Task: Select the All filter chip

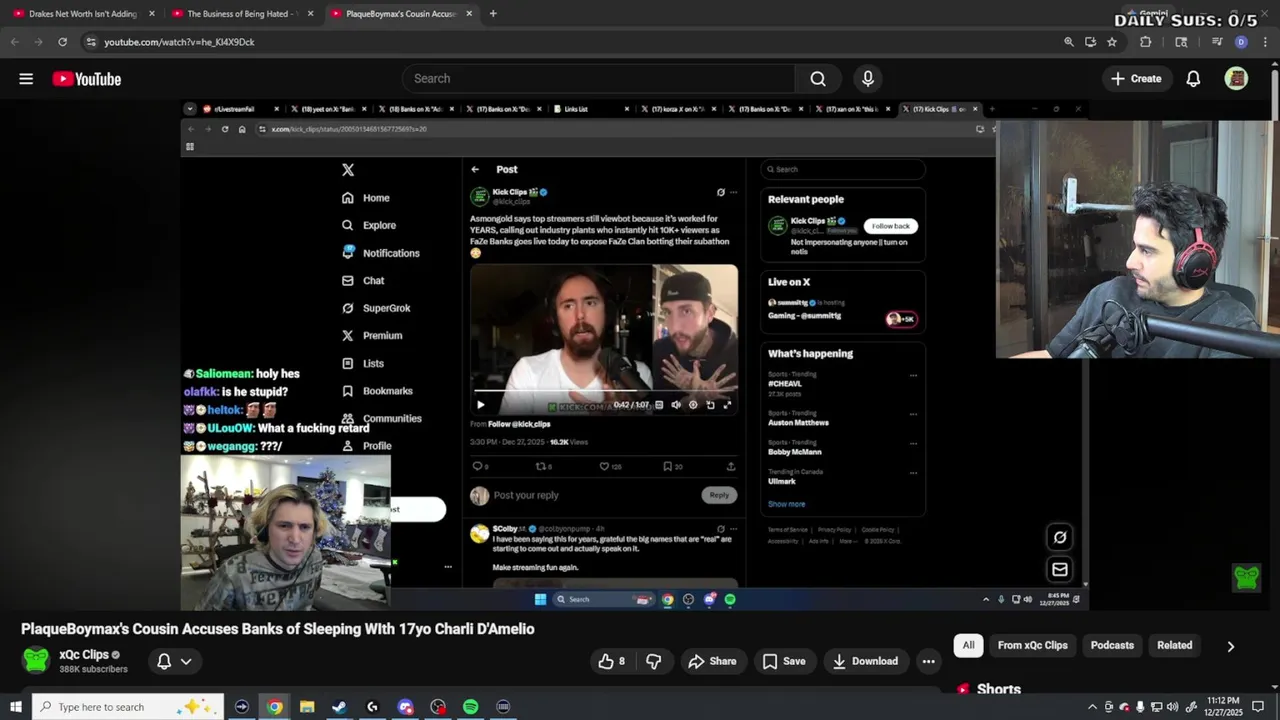Action: 968,645
